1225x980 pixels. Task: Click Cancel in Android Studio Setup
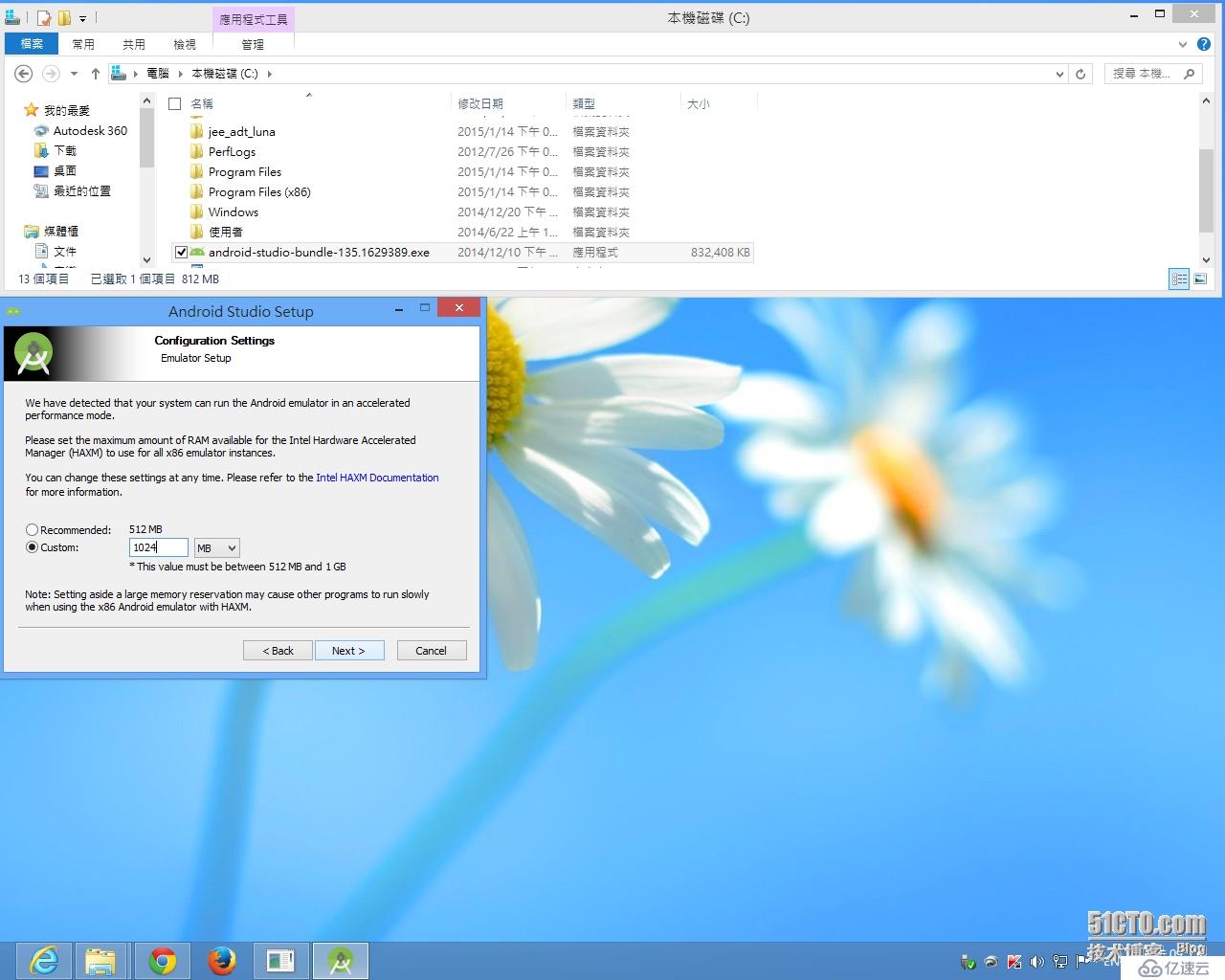pos(431,651)
